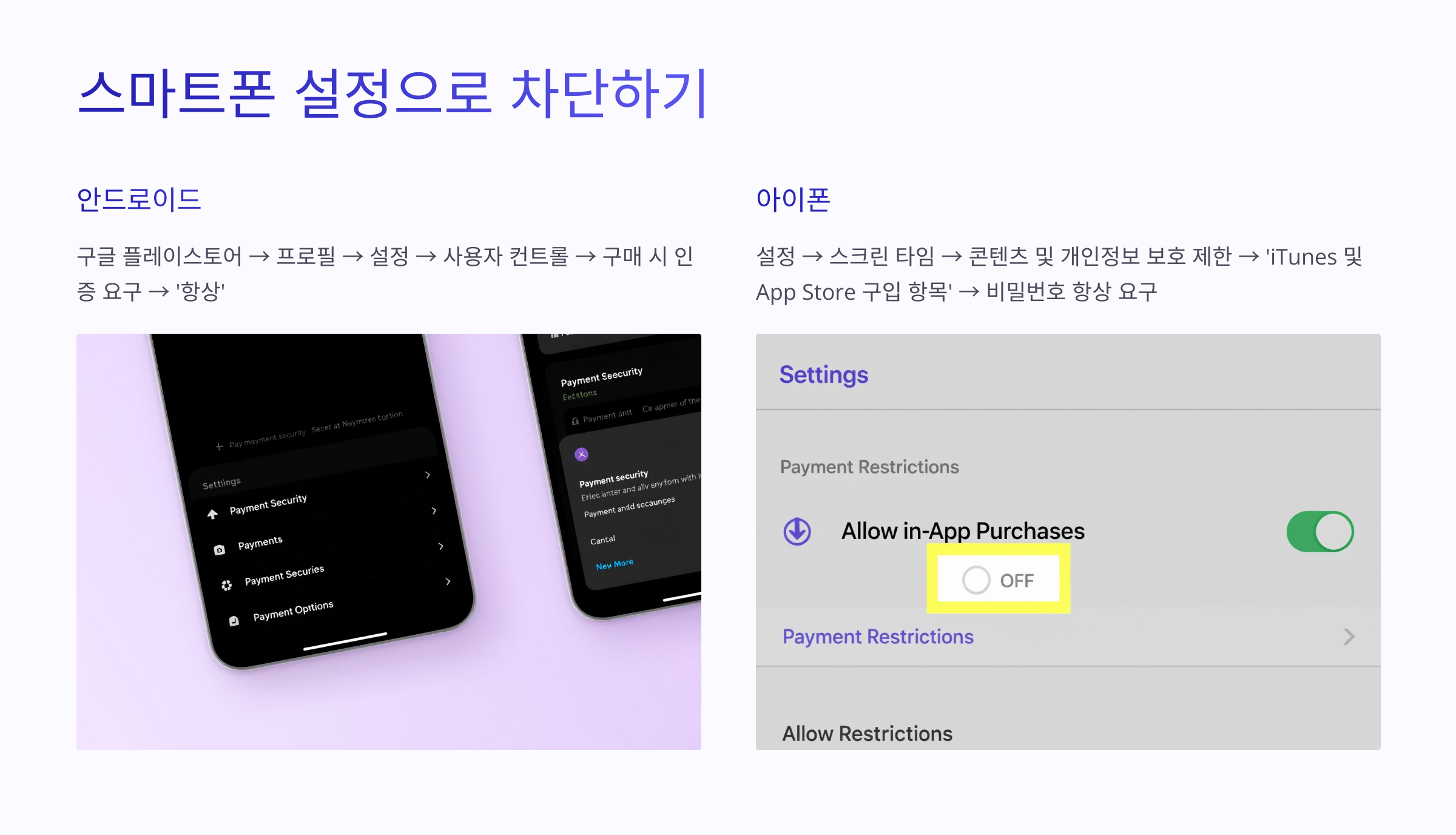Select the Payment Securies menu entry
Screen dimensions: 1456x835
click(x=284, y=575)
